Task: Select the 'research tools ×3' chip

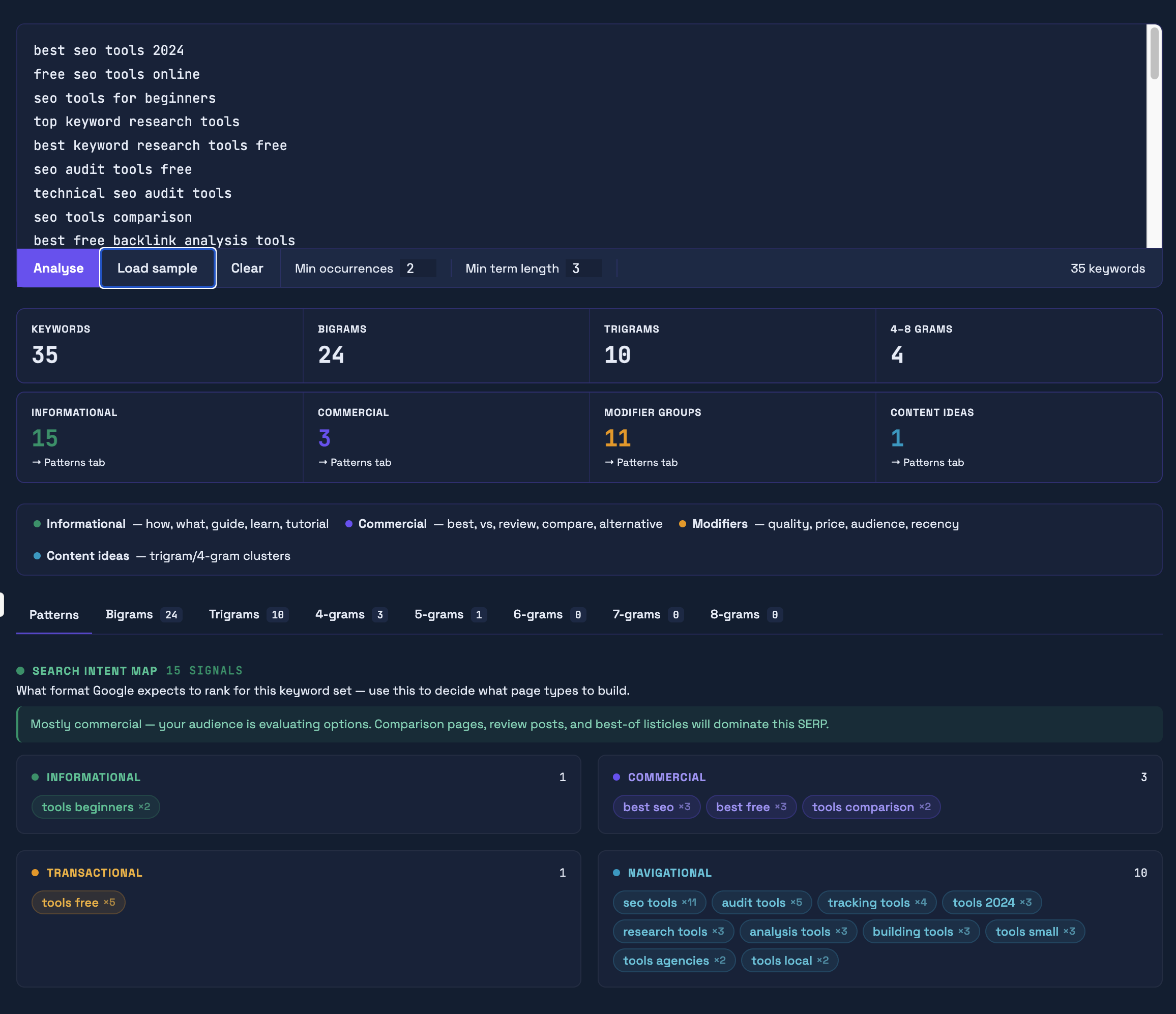Action: pyautogui.click(x=673, y=931)
